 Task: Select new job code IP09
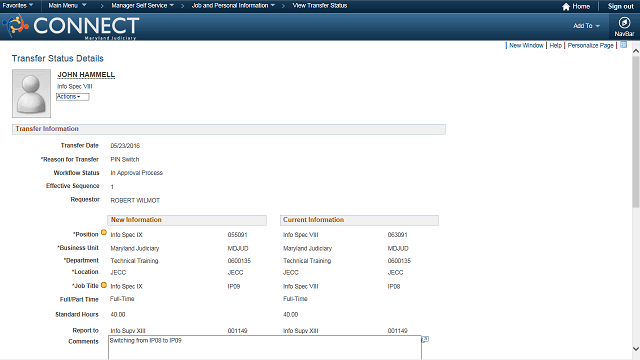tap(234, 287)
